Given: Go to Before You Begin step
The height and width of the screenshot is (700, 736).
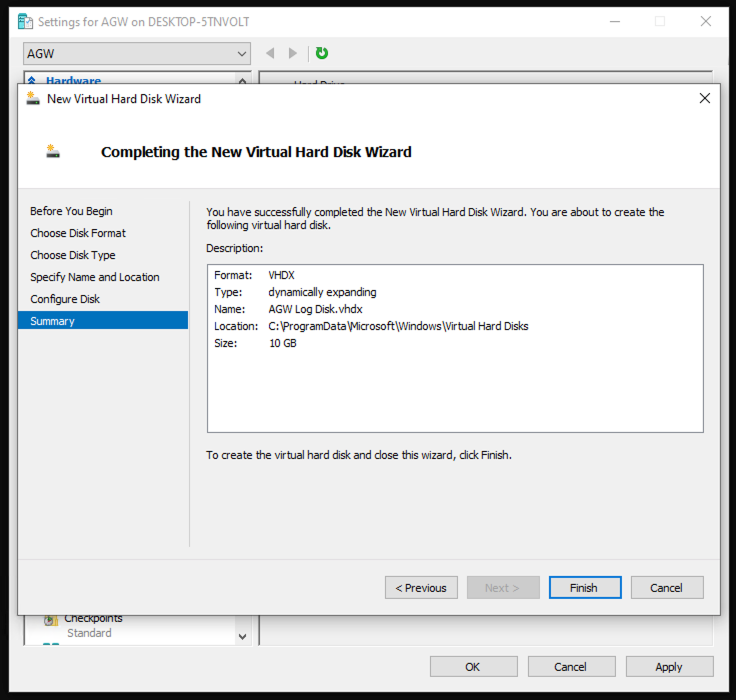Looking at the screenshot, I should [x=71, y=211].
